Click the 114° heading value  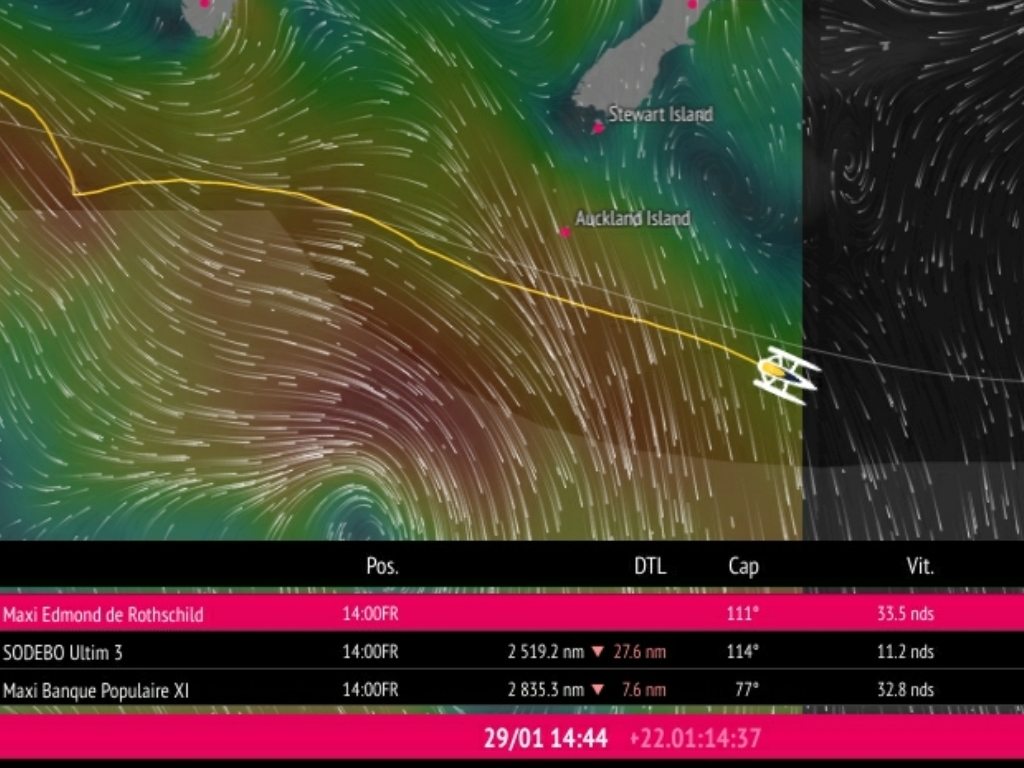(x=743, y=652)
